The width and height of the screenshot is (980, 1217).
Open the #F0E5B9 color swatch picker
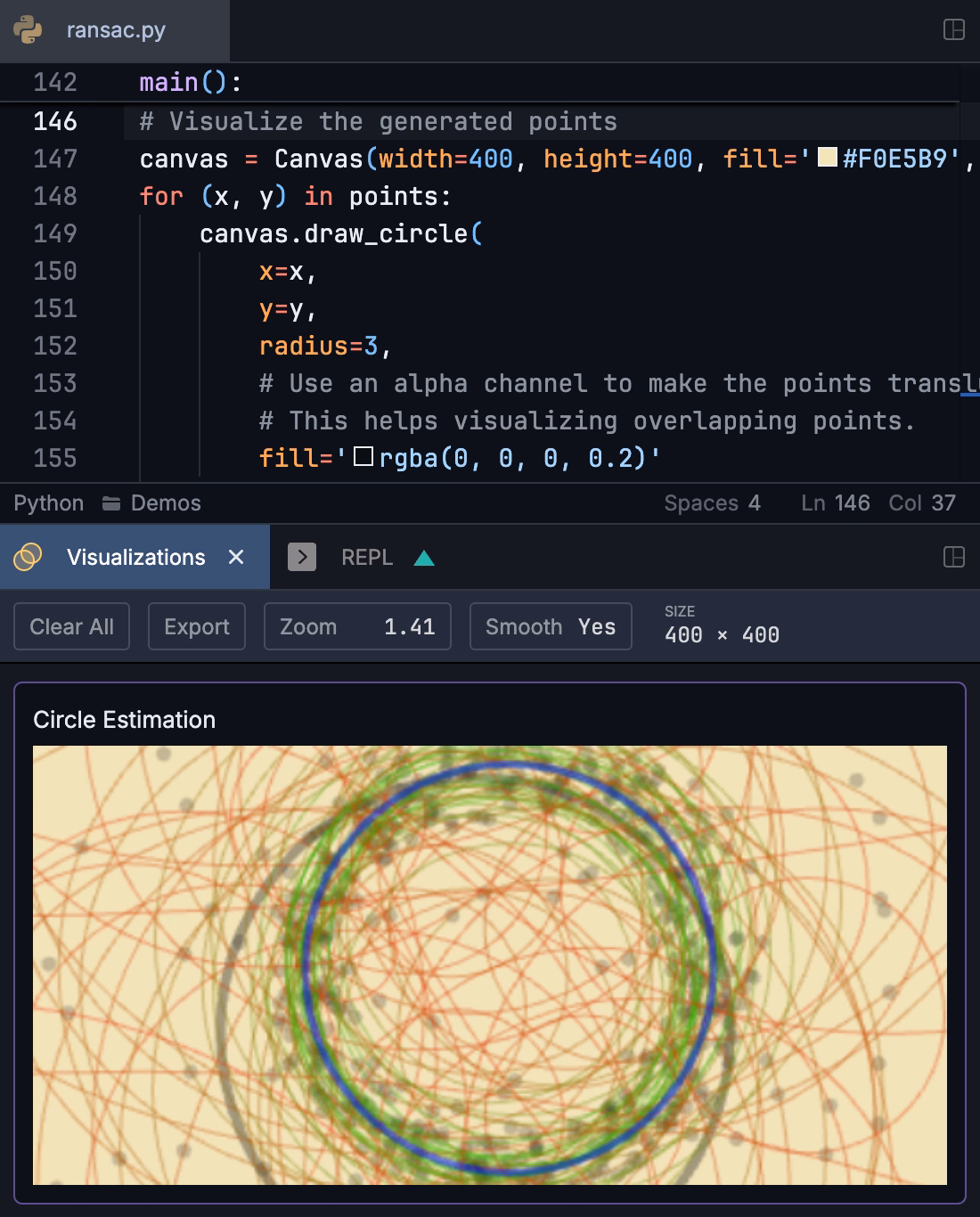[827, 158]
